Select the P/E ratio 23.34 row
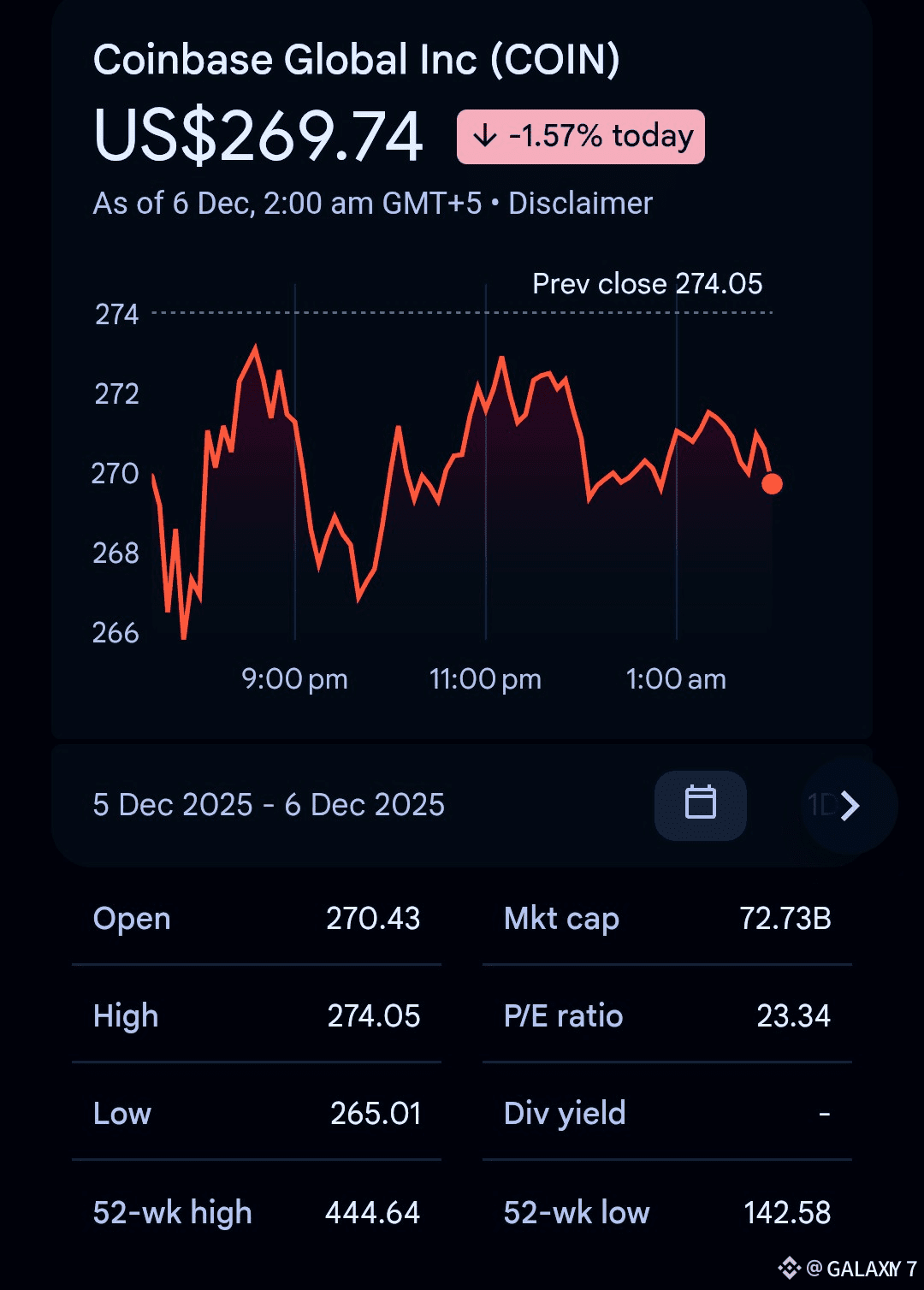The image size is (924, 1290). click(667, 1016)
